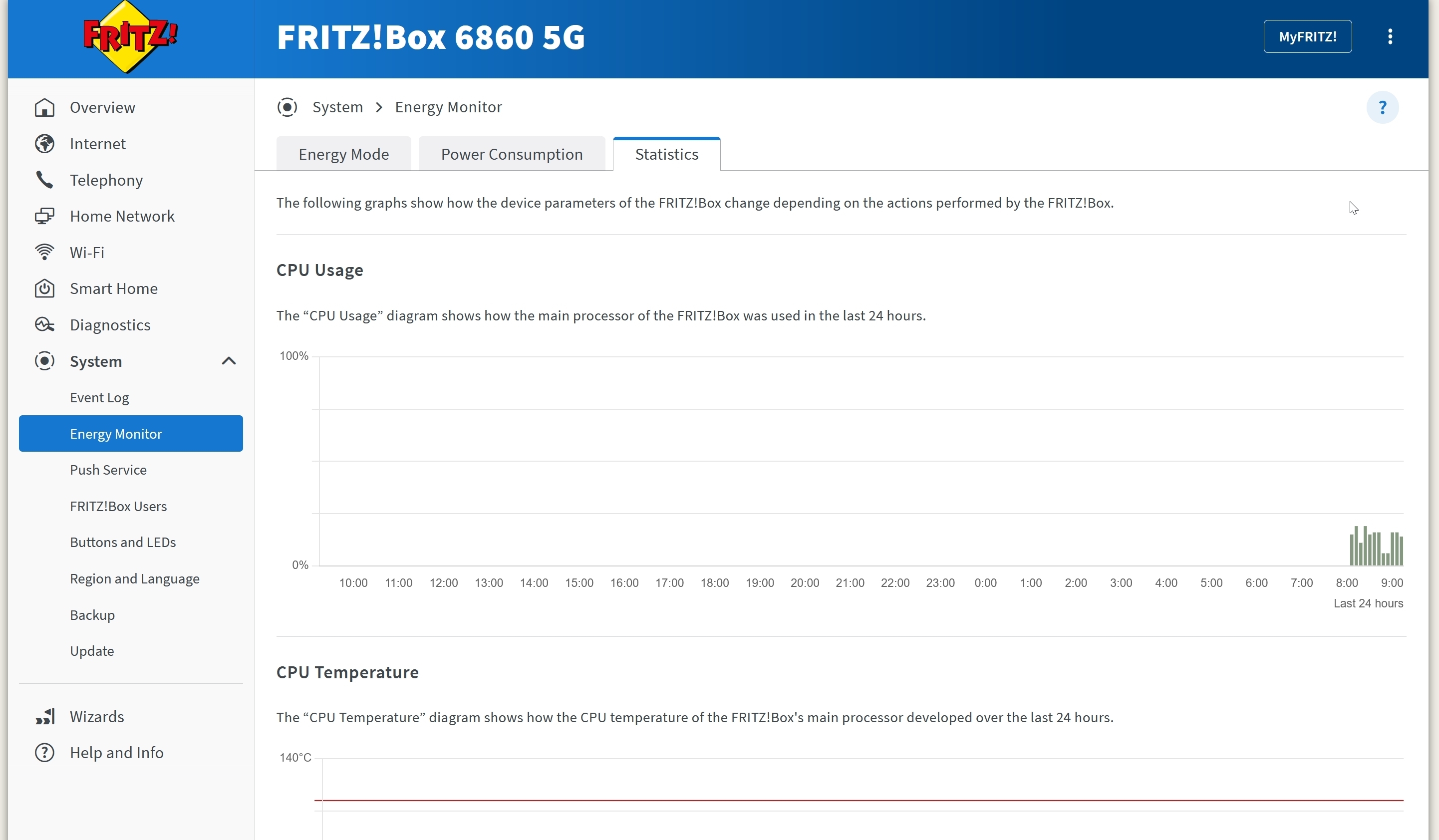Open the Diagnostics menu item

click(x=110, y=325)
